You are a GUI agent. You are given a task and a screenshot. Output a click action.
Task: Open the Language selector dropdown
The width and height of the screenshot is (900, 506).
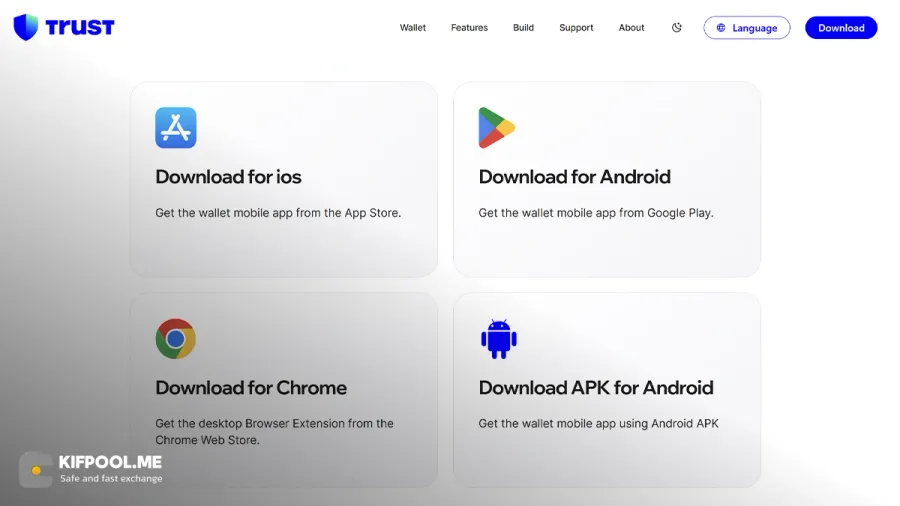point(747,28)
